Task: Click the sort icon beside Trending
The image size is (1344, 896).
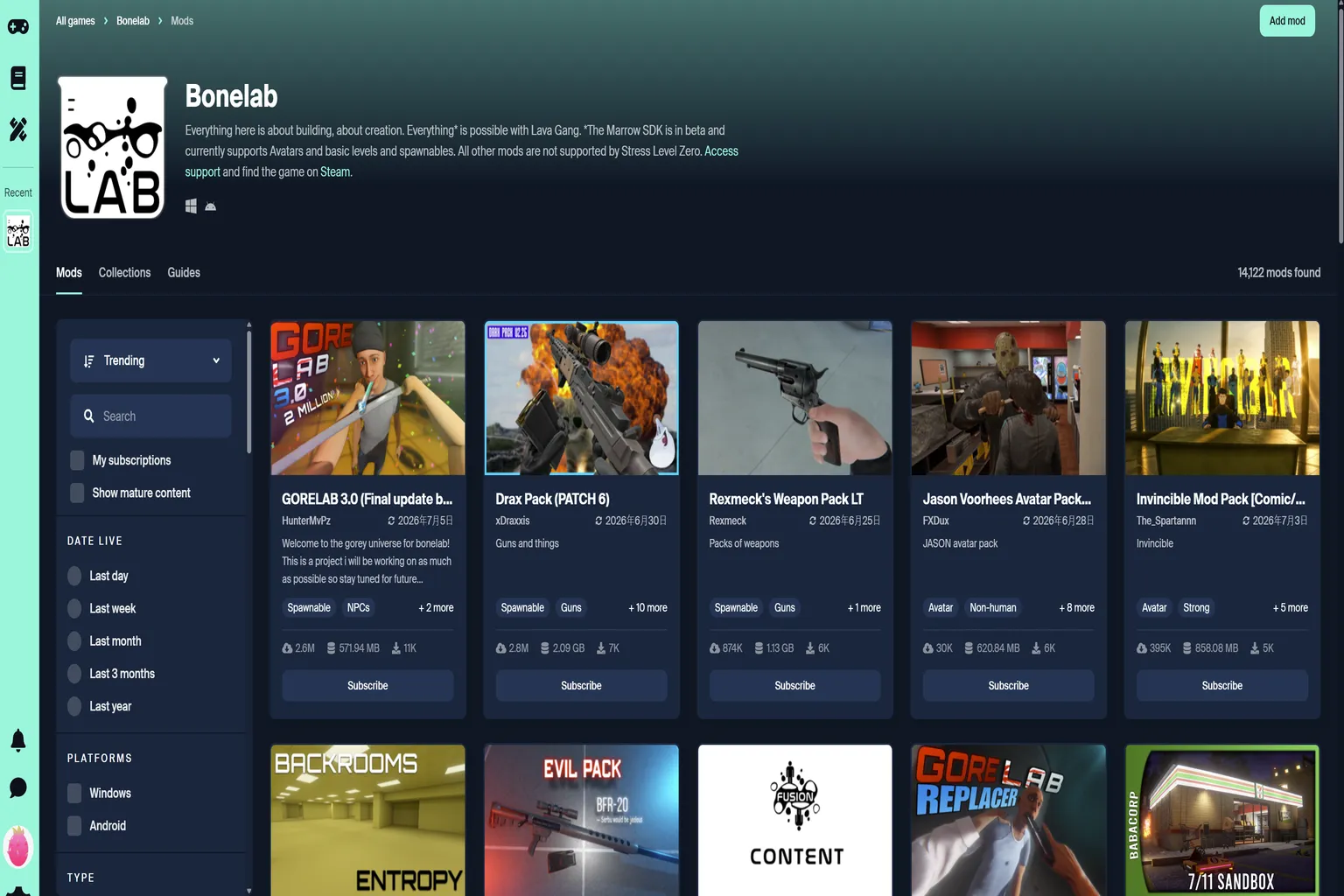Action: pos(88,361)
